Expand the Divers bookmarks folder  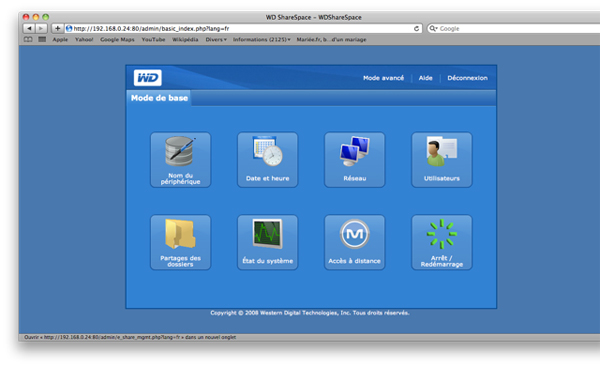tap(216, 39)
